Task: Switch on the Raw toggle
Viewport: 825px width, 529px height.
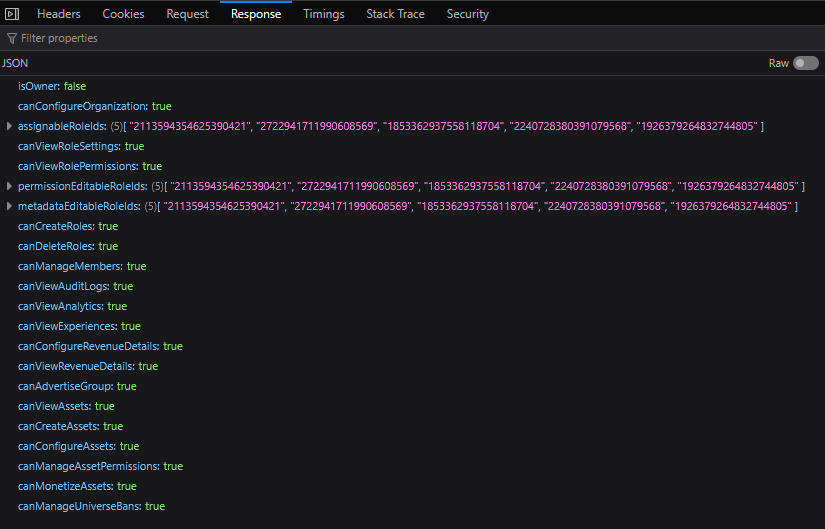Action: [x=806, y=63]
